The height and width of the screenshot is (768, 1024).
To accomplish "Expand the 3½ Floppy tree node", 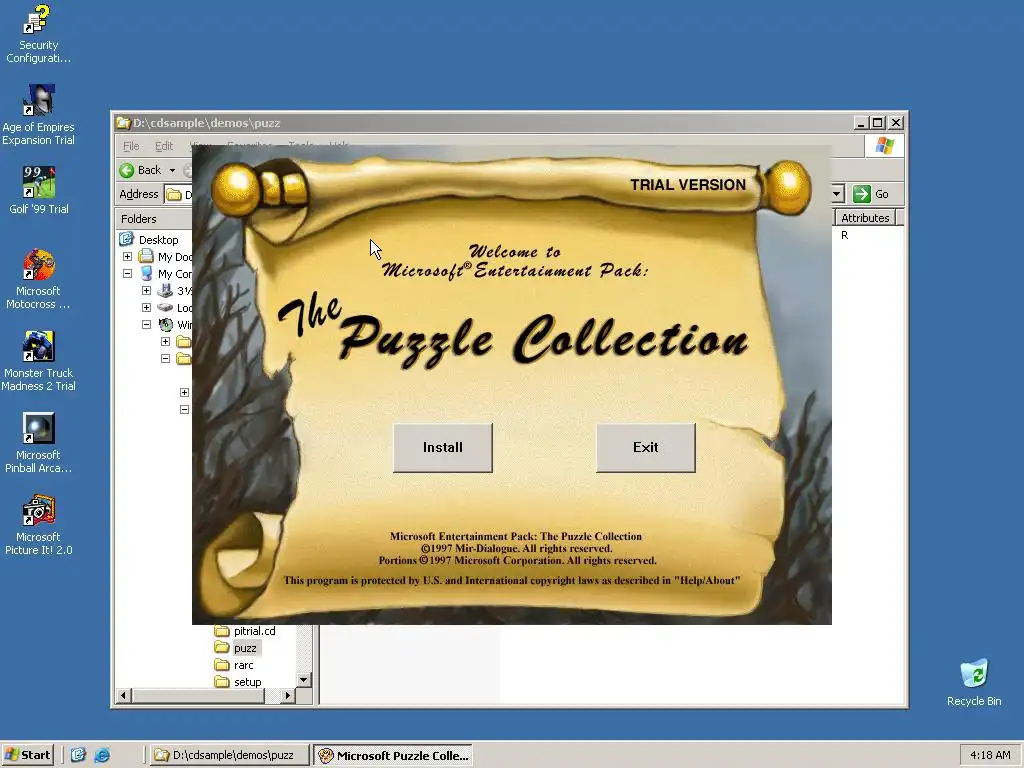I will tap(146, 291).
